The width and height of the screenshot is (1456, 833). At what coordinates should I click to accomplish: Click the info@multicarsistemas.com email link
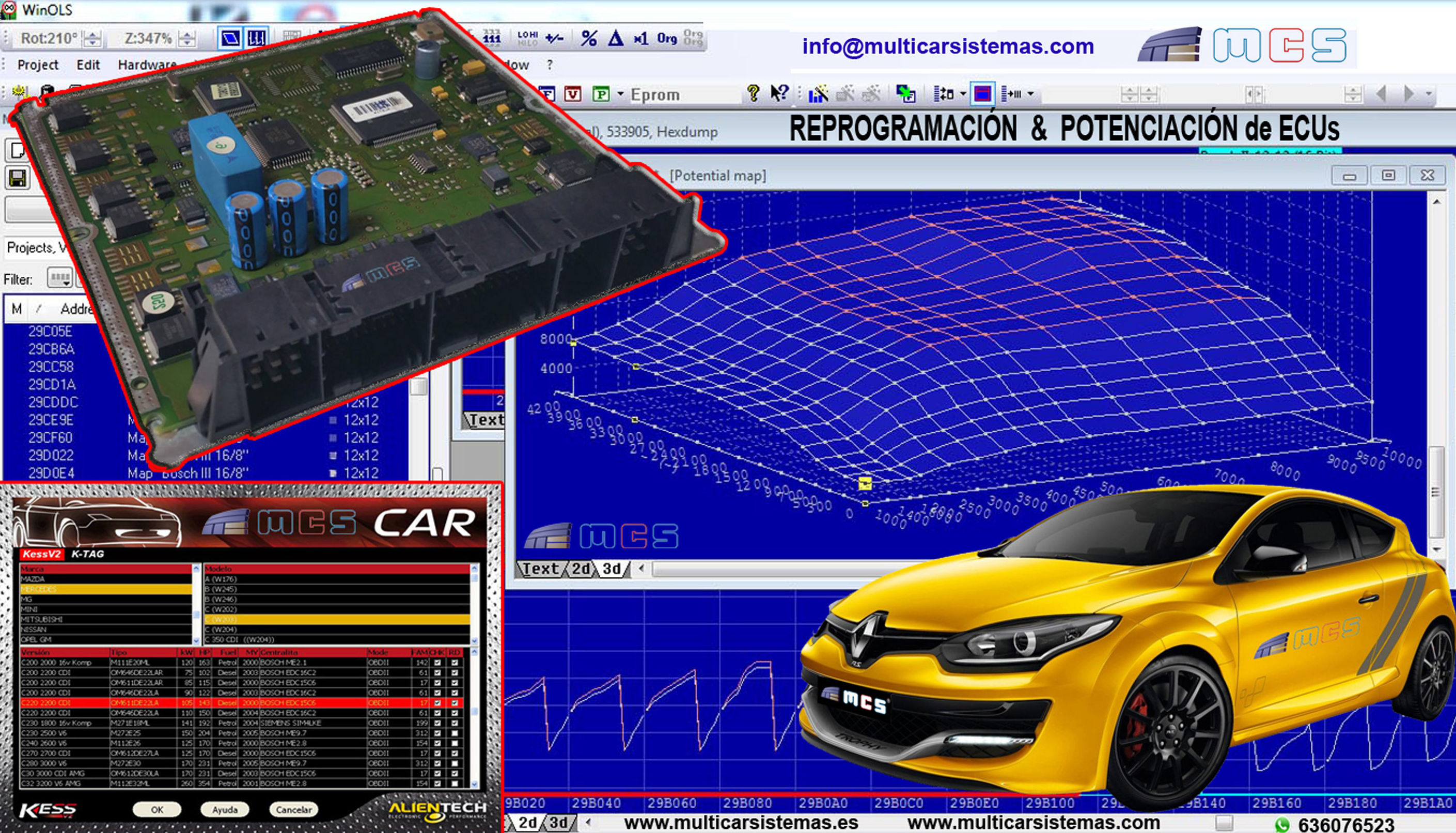pyautogui.click(x=948, y=46)
